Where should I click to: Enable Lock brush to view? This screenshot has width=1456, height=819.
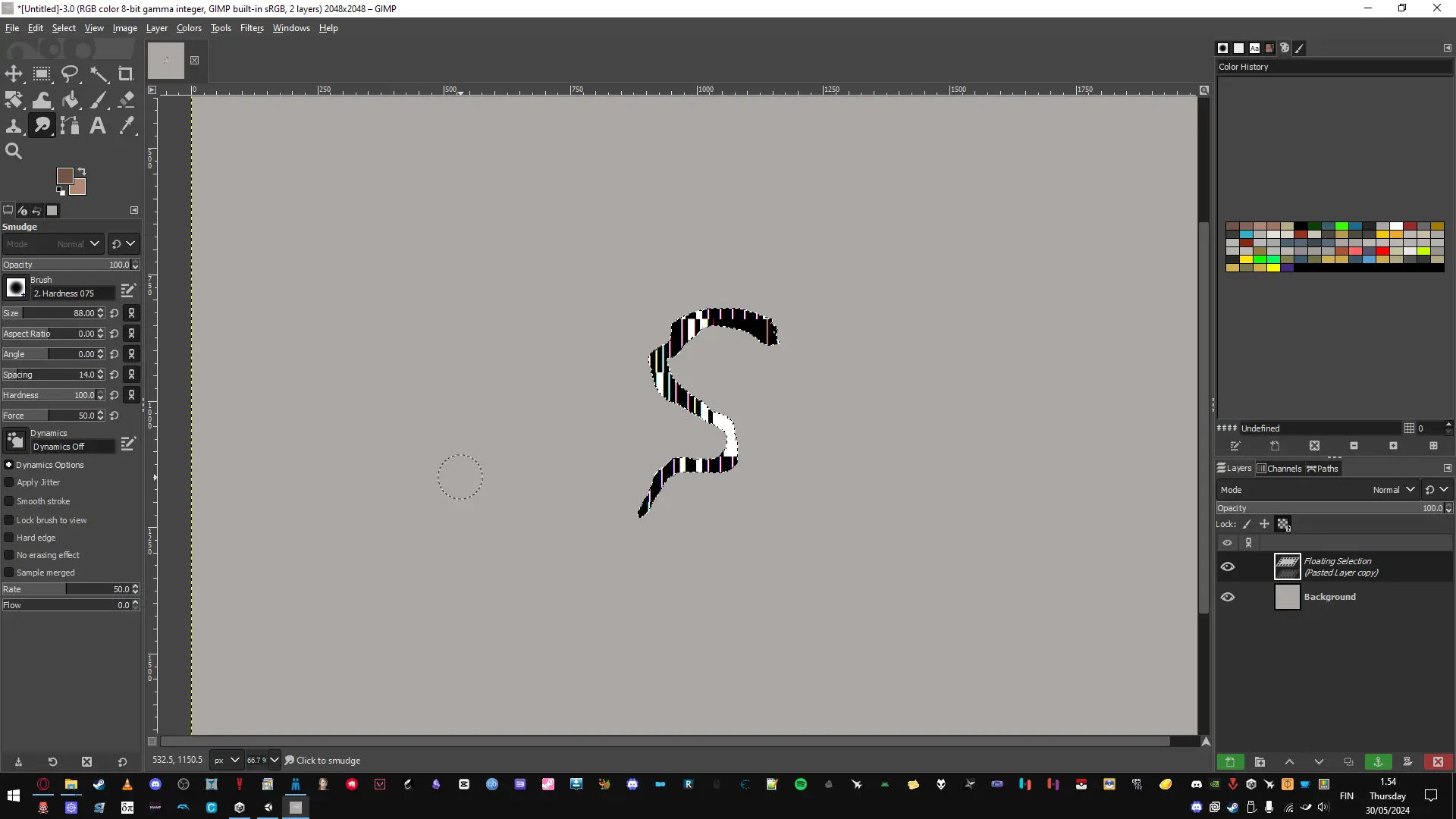(9, 520)
